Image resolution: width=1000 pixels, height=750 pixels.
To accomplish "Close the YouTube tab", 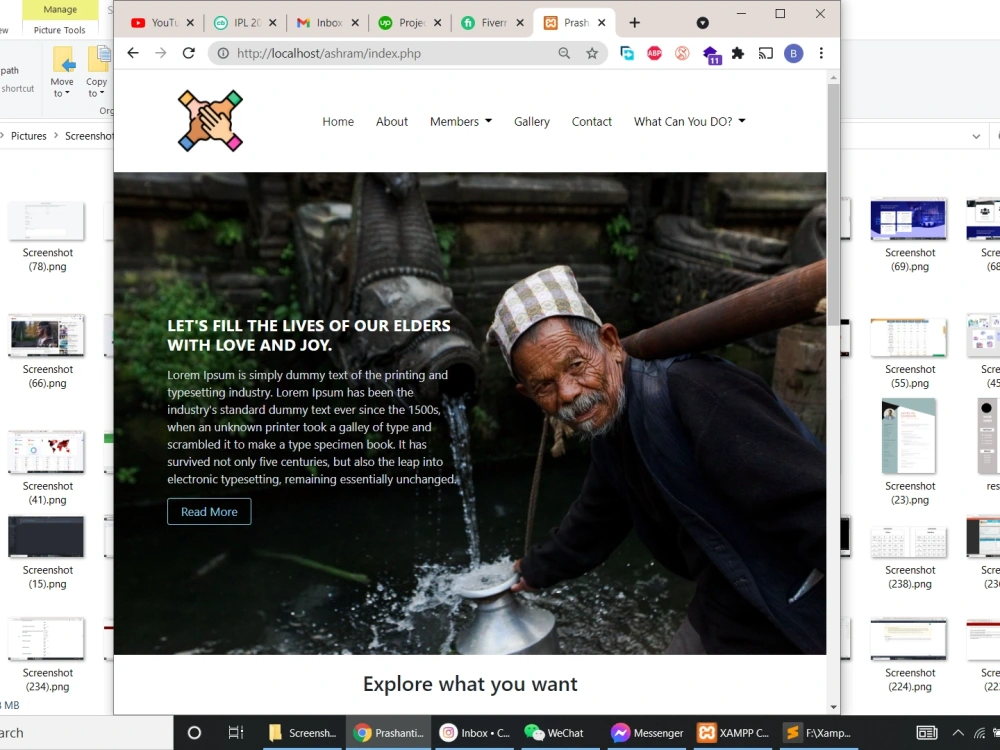I will click(190, 23).
